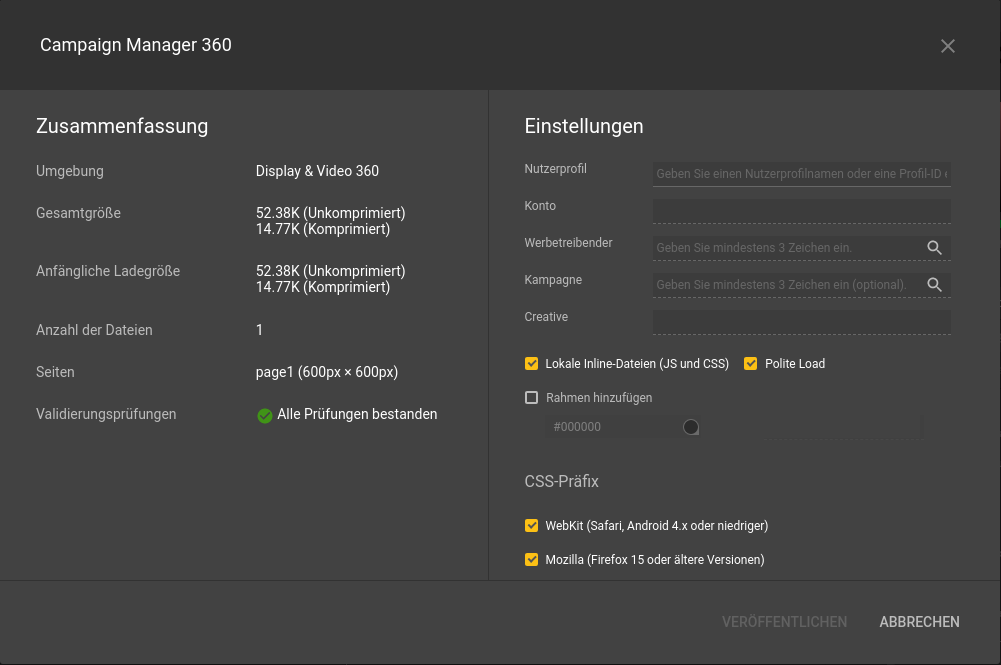Disable the Mozilla (Firefox 15 oder ältere Versionen) checkbox
This screenshot has width=1001, height=665.
(531, 559)
